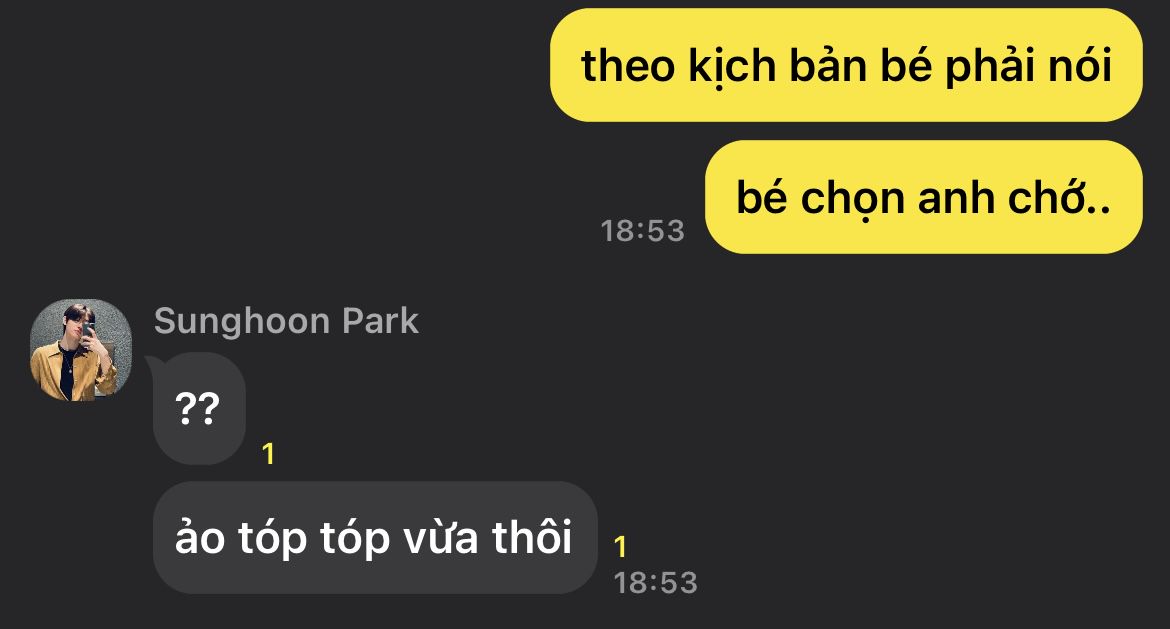The width and height of the screenshot is (1170, 629).
Task: Tap the yellow "bé chọn anh chớ.." bubble
Action: [924, 197]
